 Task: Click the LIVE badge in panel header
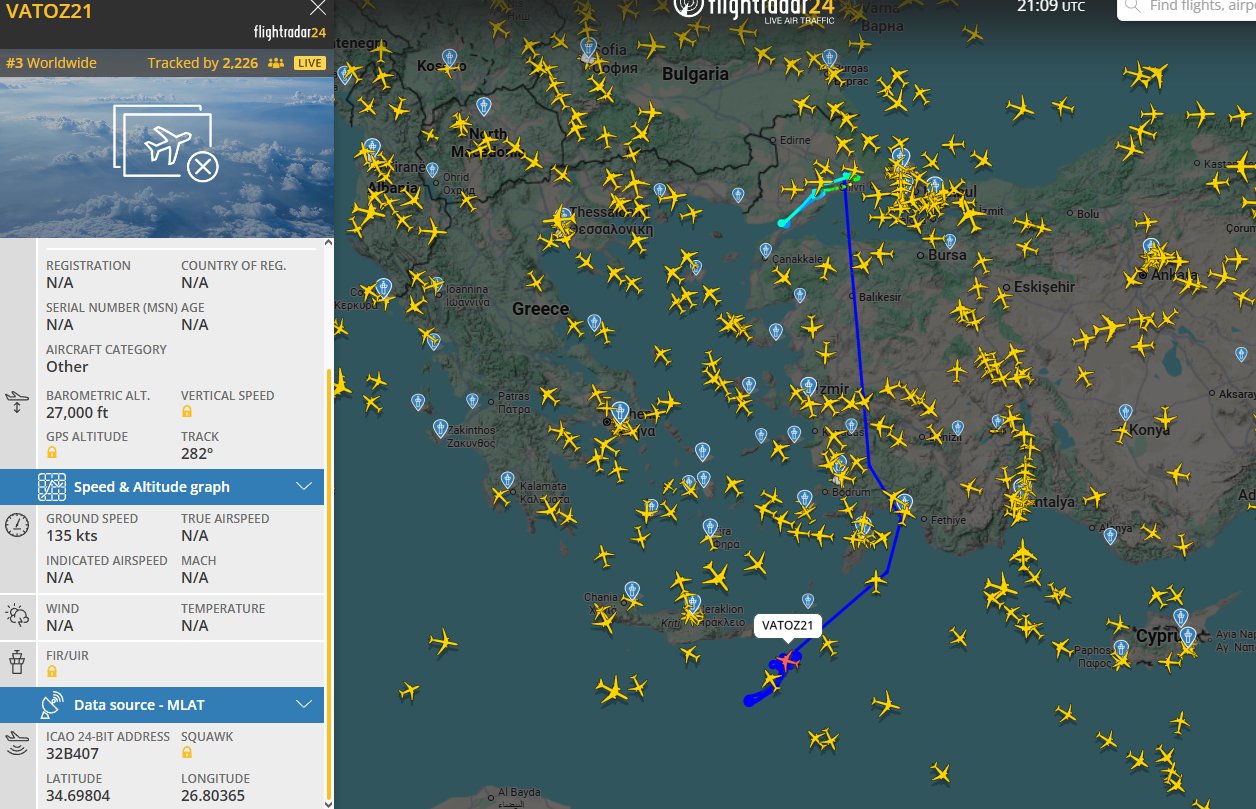[310, 63]
